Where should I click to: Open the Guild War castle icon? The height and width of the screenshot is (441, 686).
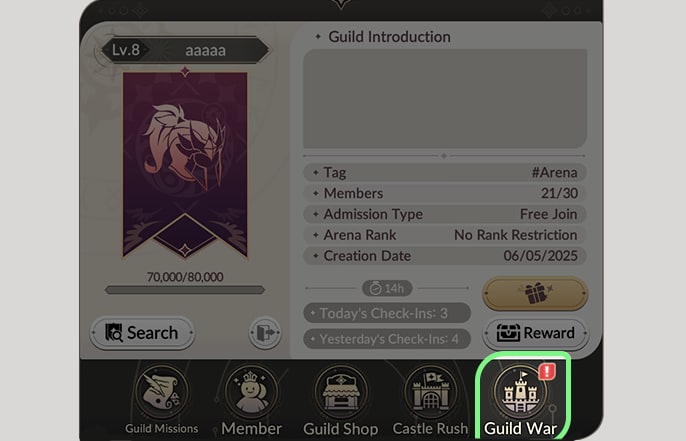(520, 392)
